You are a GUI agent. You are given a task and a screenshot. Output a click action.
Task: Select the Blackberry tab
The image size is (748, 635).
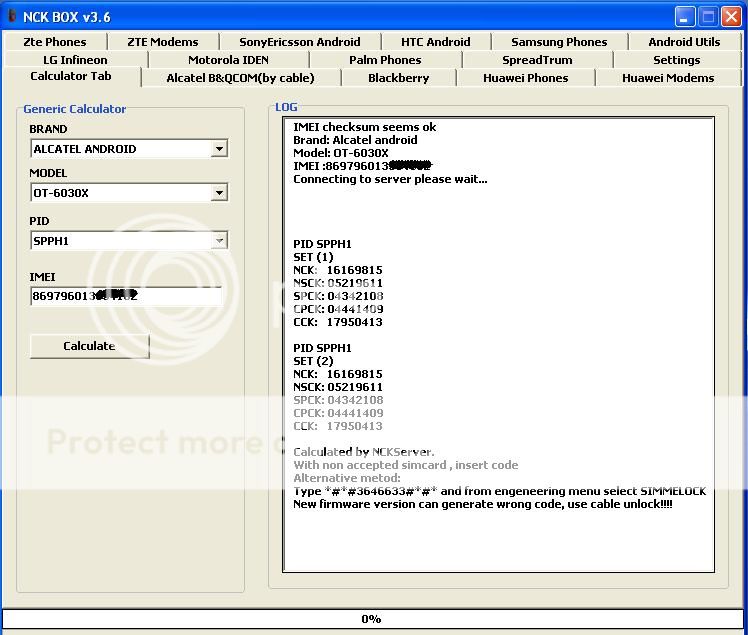tap(398, 78)
